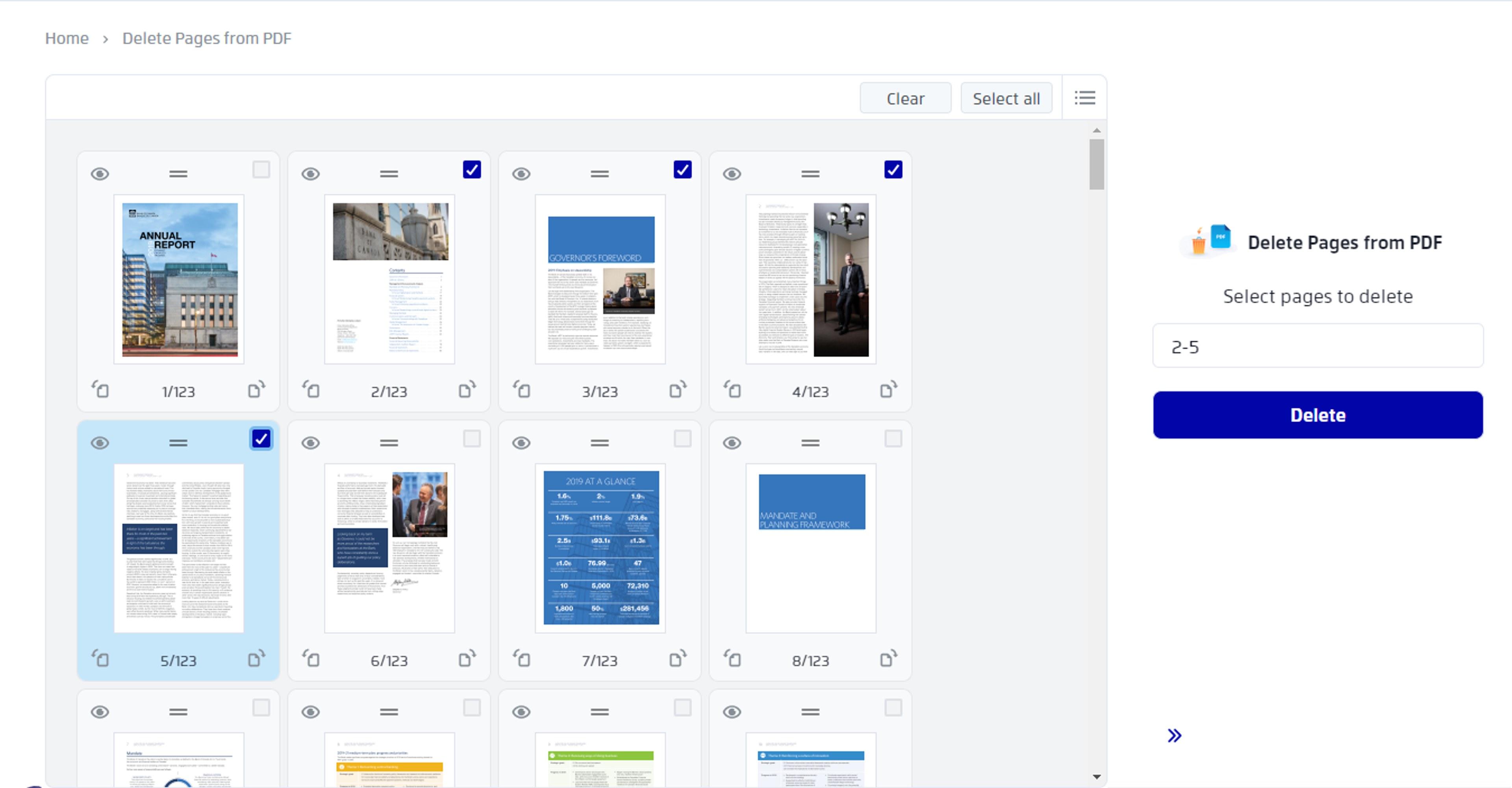Rotate page 2/123 clockwise
This screenshot has width=1512, height=788.
(467, 389)
